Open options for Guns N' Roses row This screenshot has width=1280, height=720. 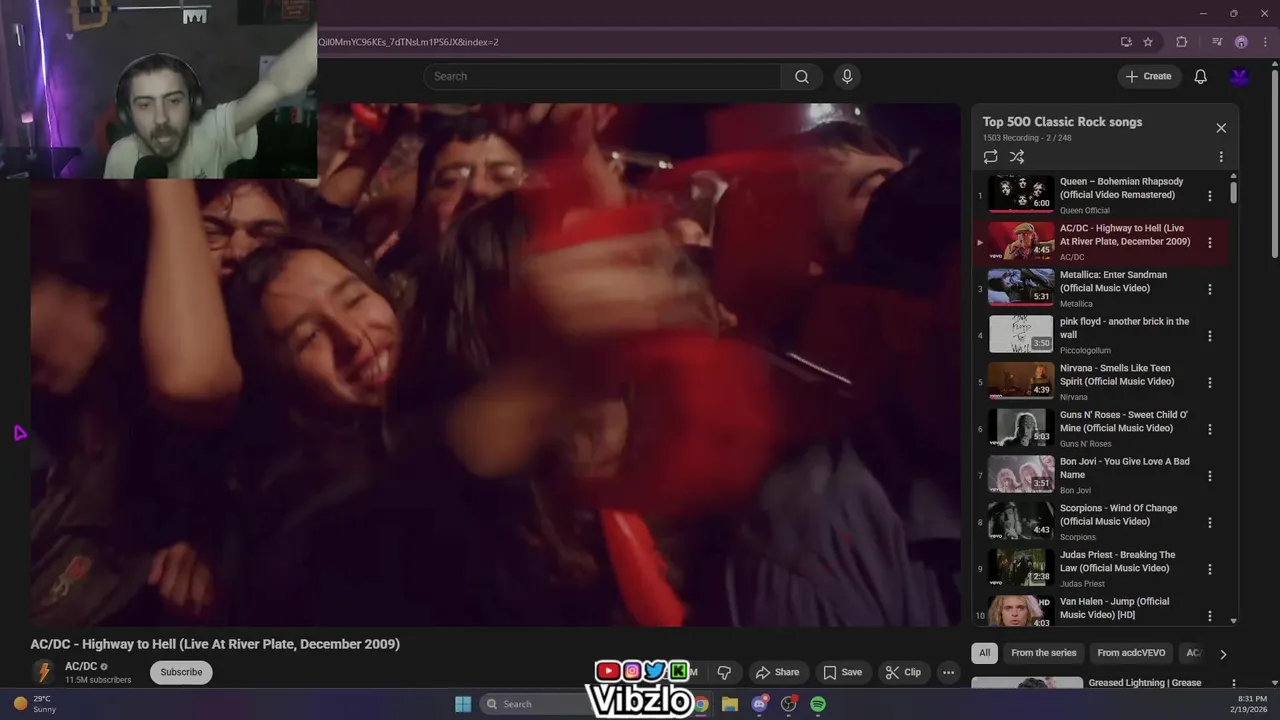pos(1210,429)
